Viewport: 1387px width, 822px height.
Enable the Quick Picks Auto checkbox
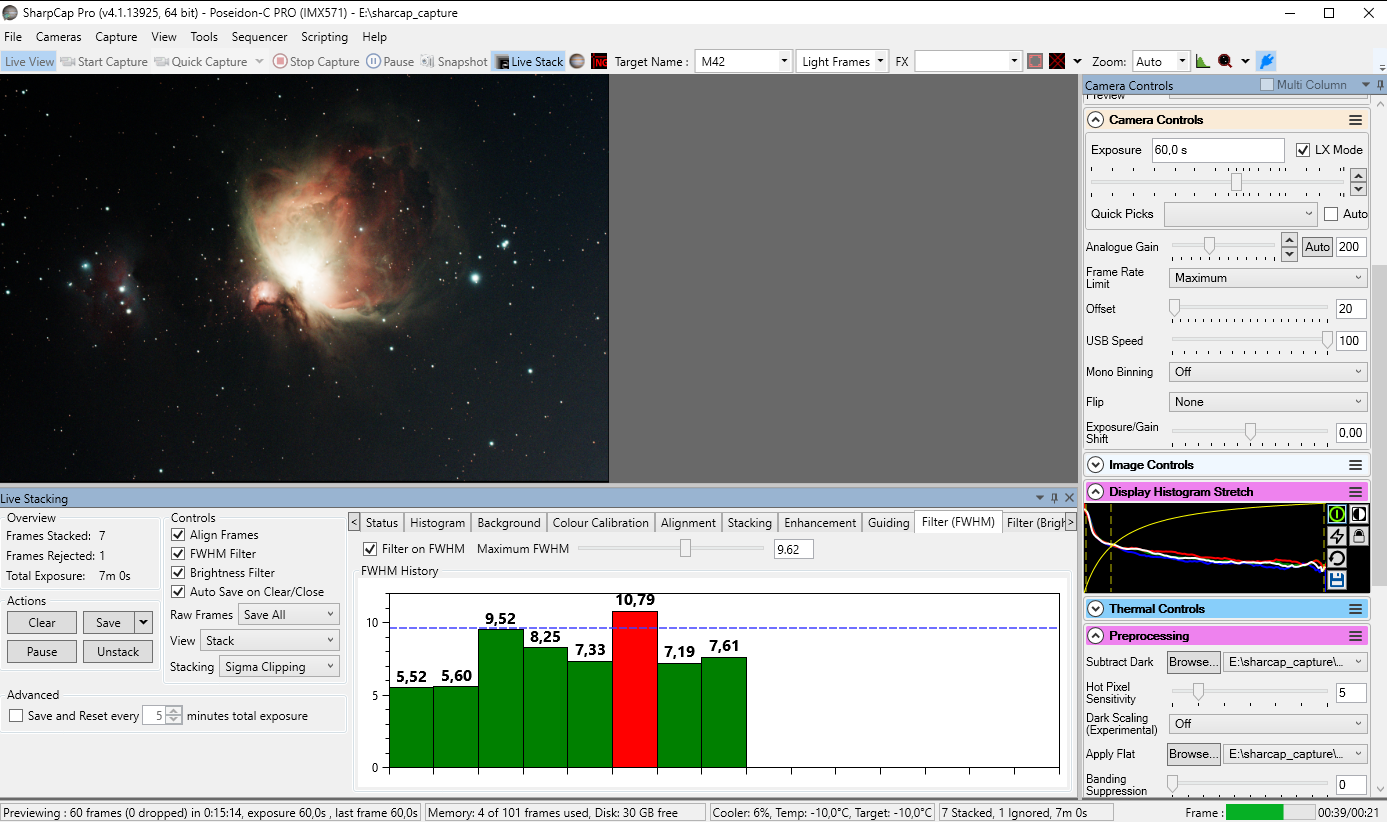[x=1331, y=214]
